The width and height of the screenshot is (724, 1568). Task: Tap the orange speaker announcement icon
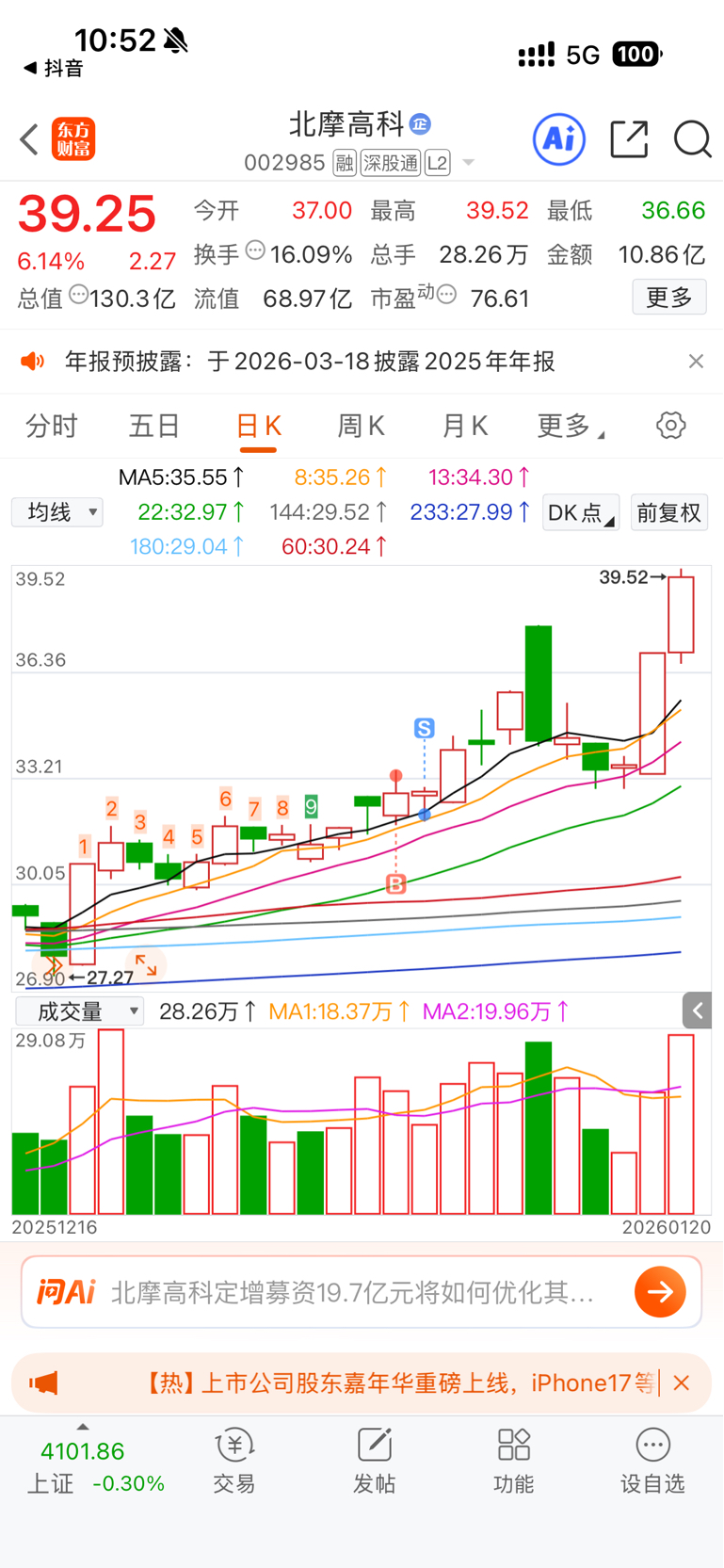[33, 362]
